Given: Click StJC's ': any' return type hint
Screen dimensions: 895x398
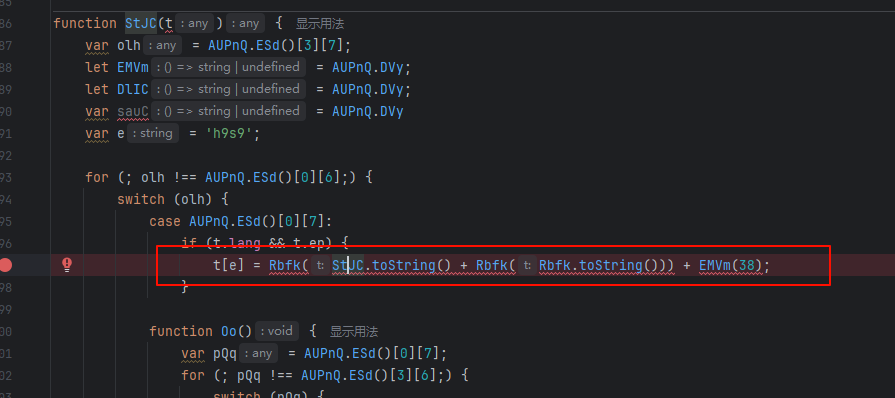Looking at the screenshot, I should (x=245, y=23).
